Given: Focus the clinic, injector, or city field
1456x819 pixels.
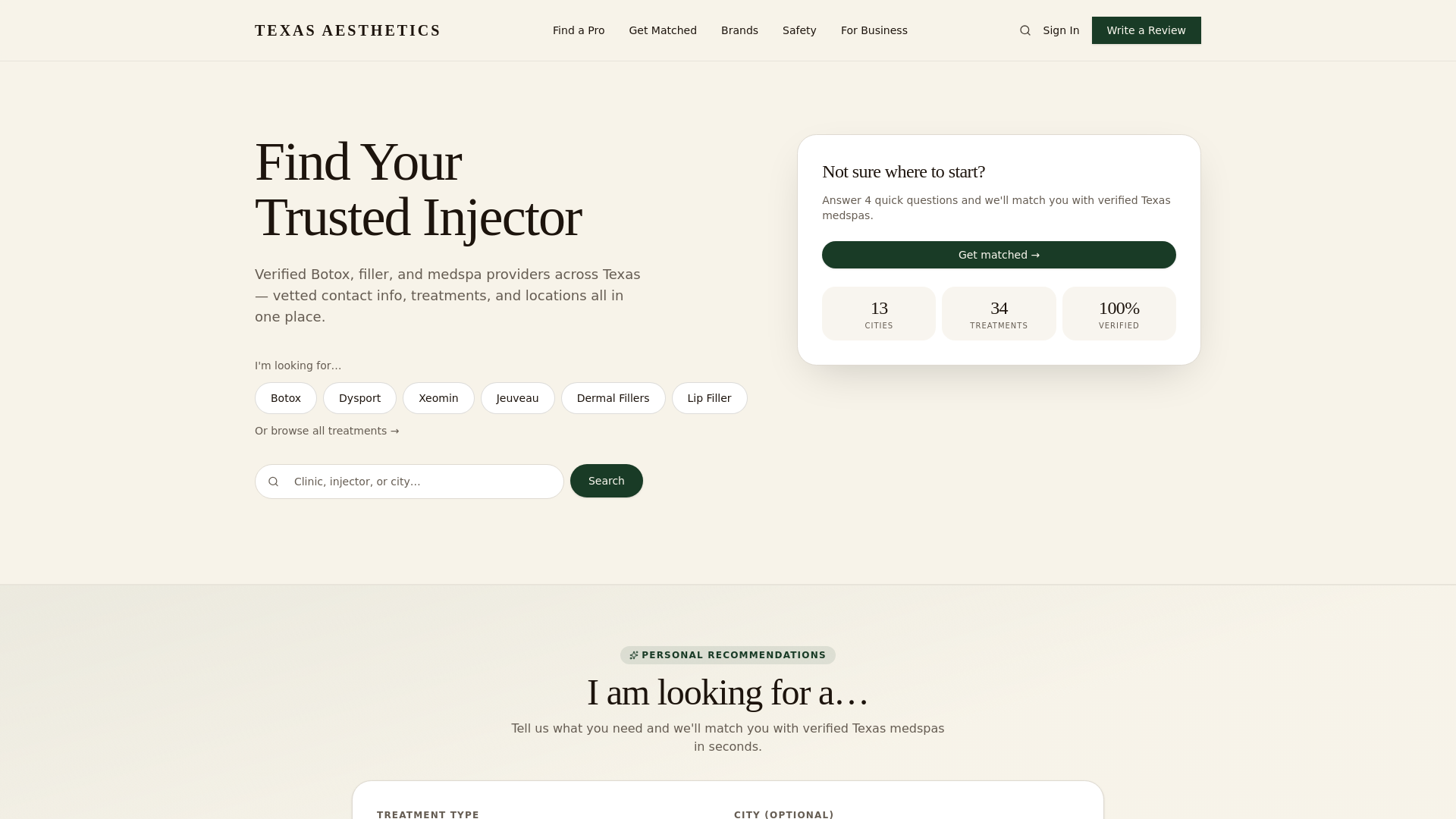Looking at the screenshot, I should point(409,482).
